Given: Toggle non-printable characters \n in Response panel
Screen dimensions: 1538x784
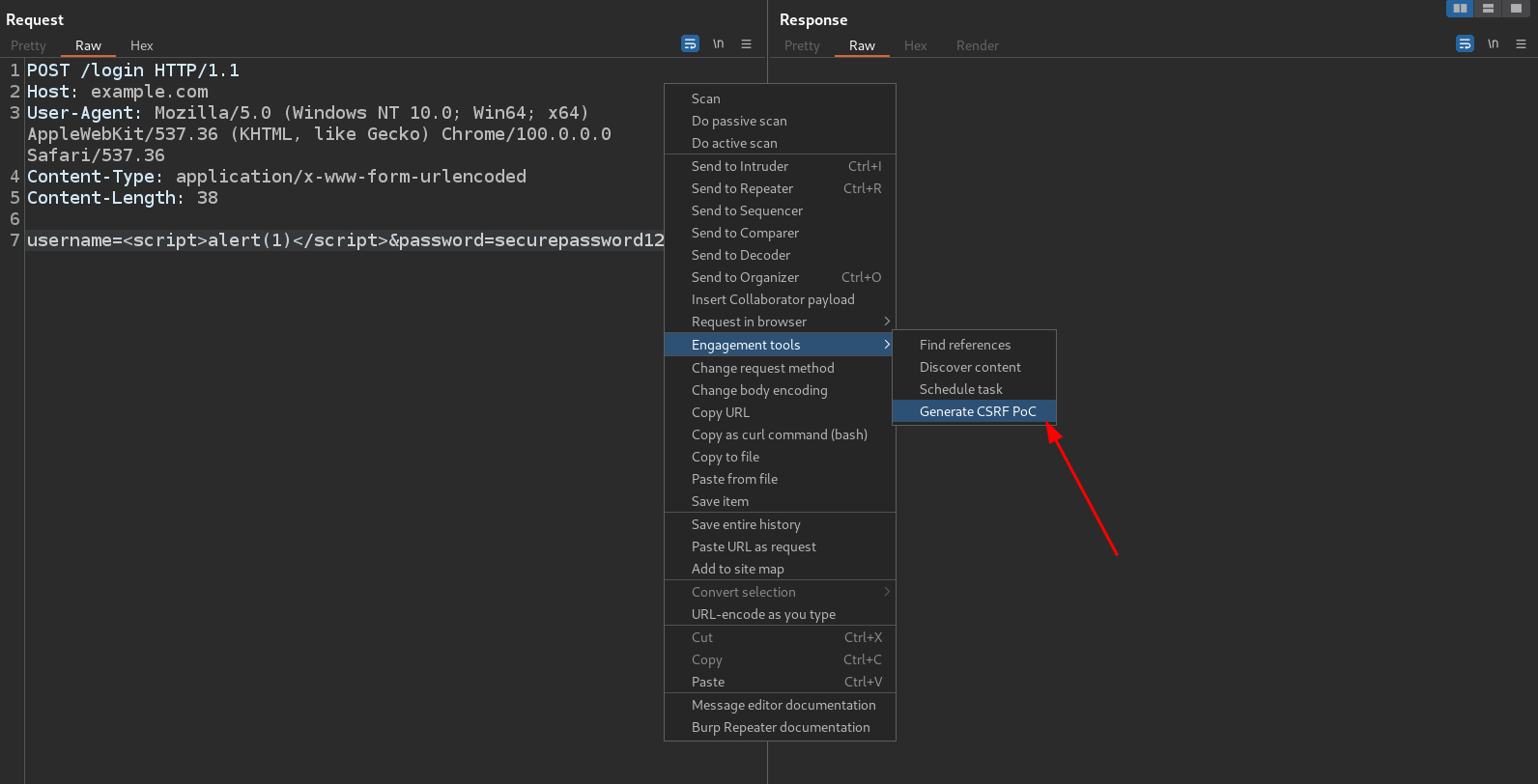Looking at the screenshot, I should coord(1494,43).
